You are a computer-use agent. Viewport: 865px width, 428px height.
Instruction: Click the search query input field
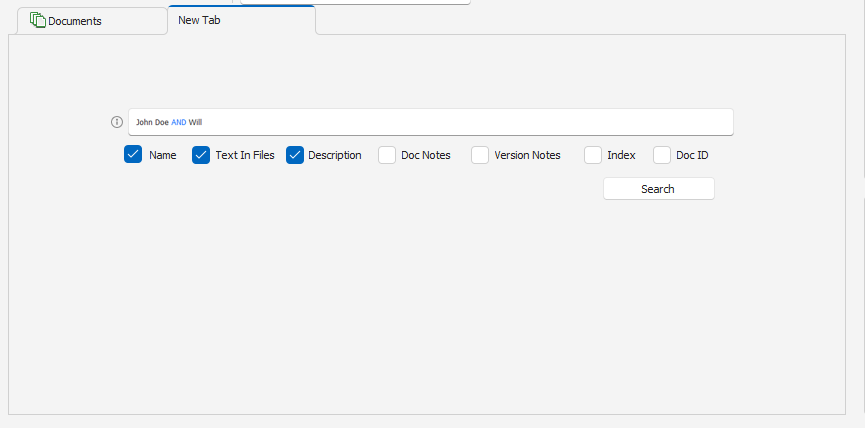431,122
